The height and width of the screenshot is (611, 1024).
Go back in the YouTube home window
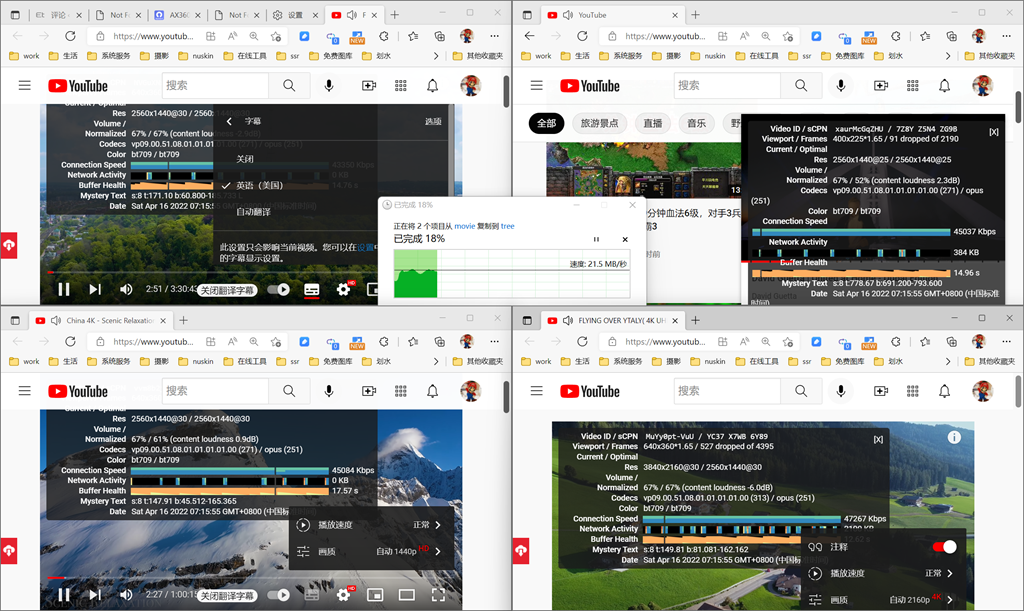530,36
